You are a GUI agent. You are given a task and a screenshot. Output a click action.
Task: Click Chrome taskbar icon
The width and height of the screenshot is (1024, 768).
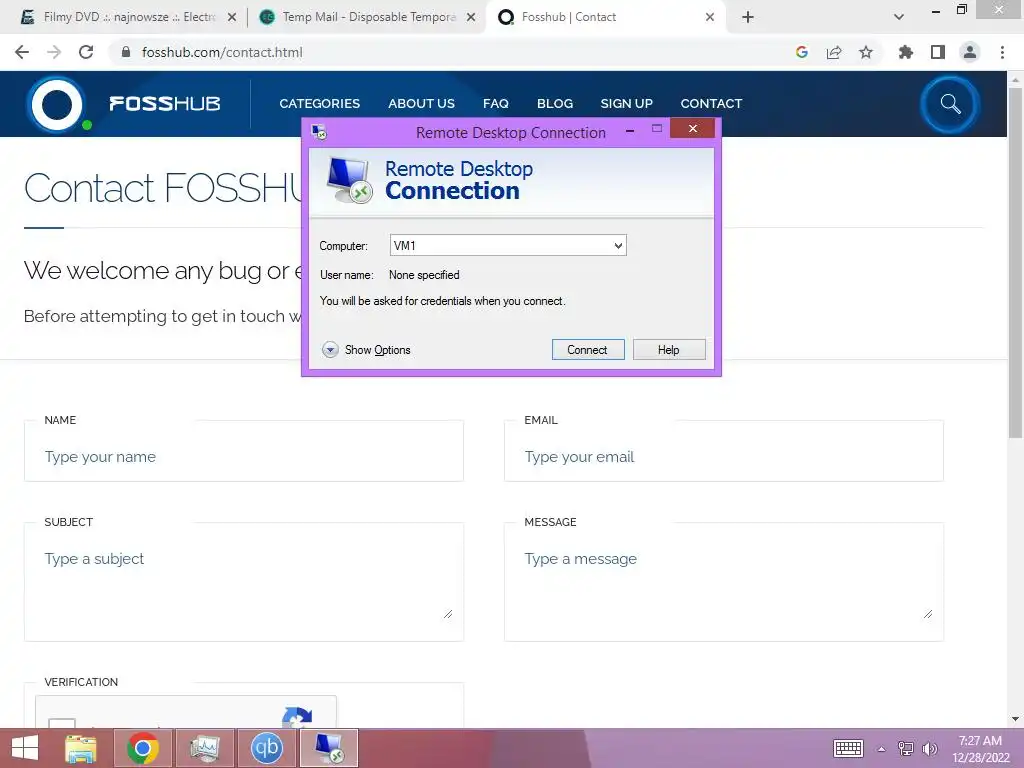143,748
